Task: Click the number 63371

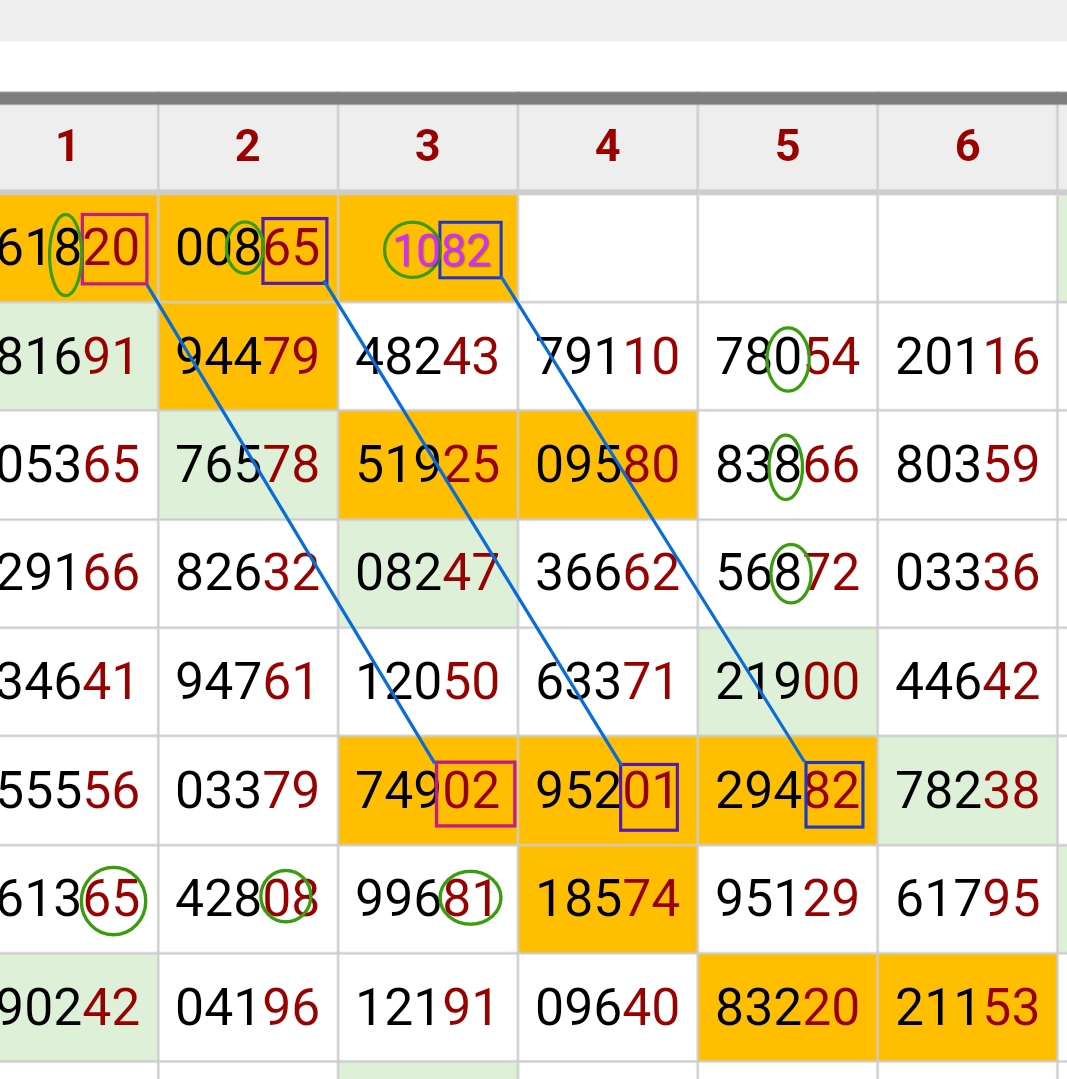Action: click(607, 681)
